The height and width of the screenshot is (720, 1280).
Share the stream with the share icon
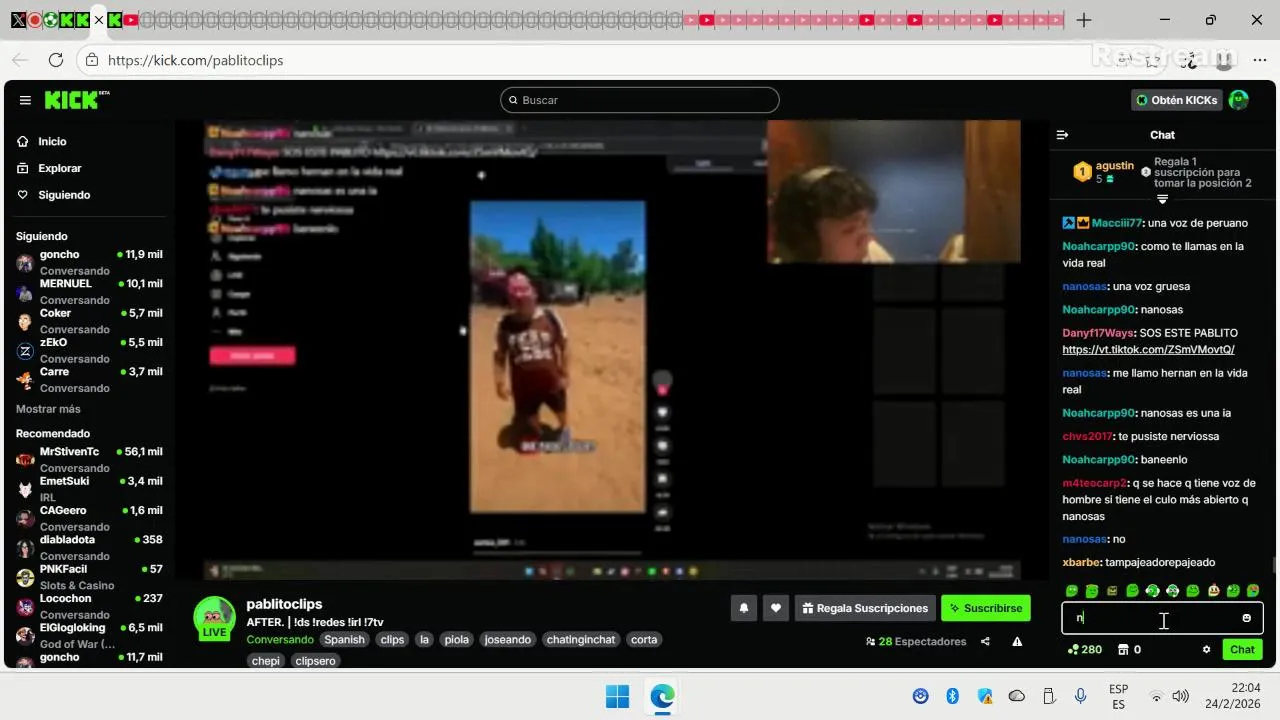point(985,642)
